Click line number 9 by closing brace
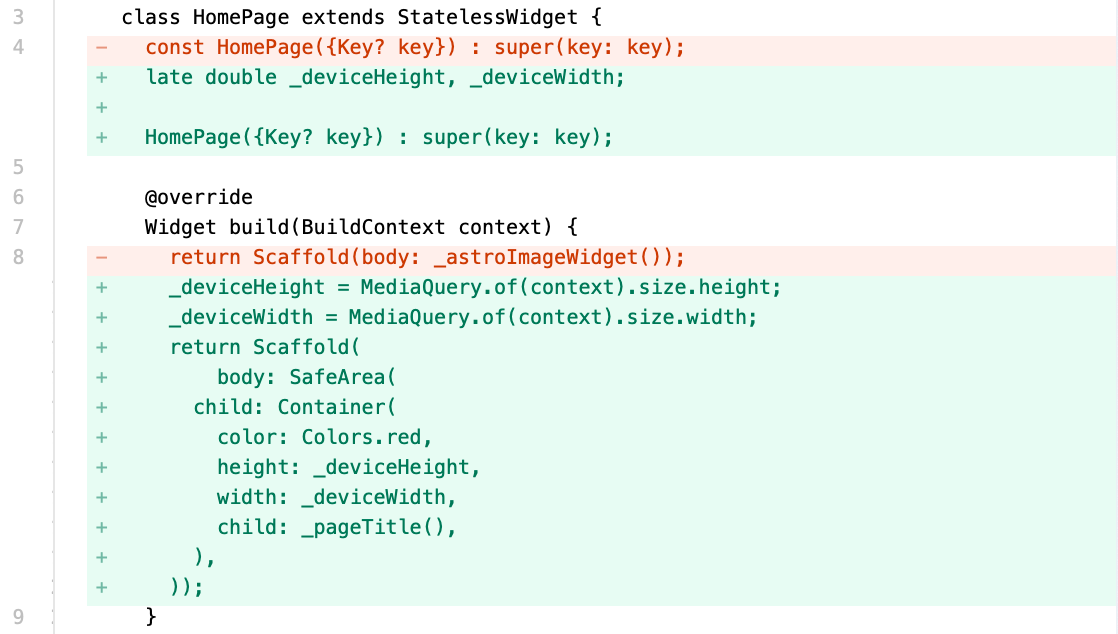The width and height of the screenshot is (1118, 634). click(x=19, y=617)
